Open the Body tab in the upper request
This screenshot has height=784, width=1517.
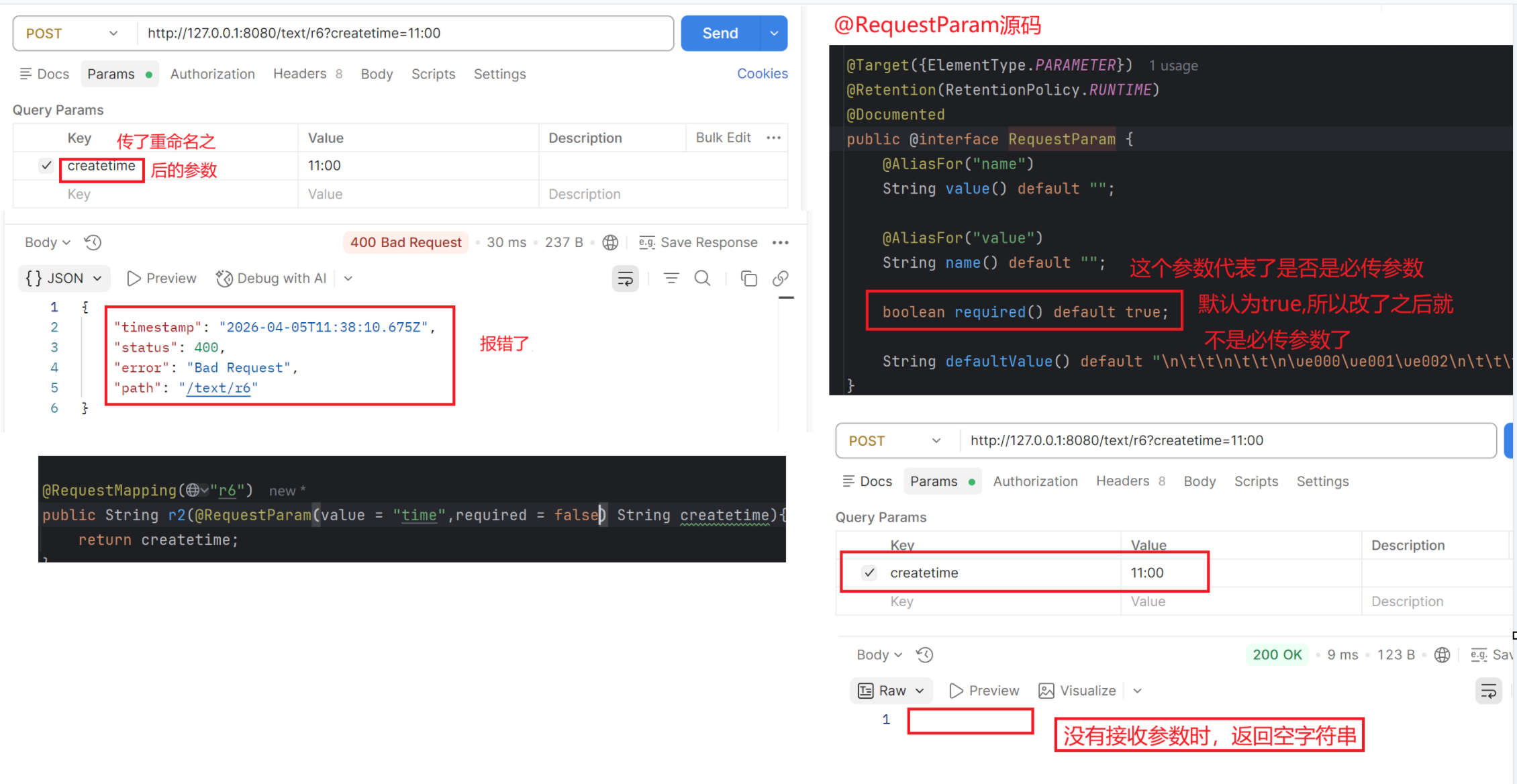point(377,74)
